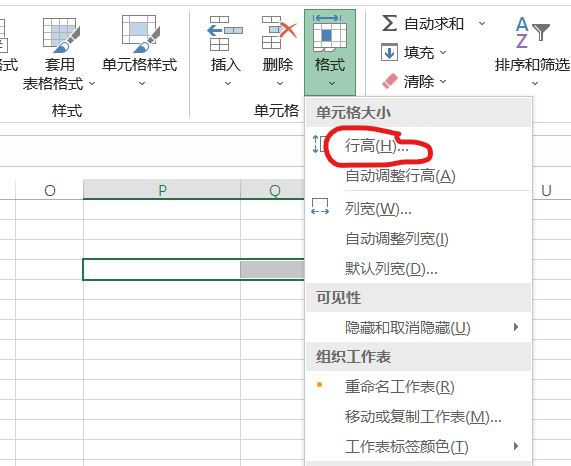Viewport: 571px width, 466px height.
Task: Expand the dropdown arrow under 插入
Action: click(x=228, y=83)
